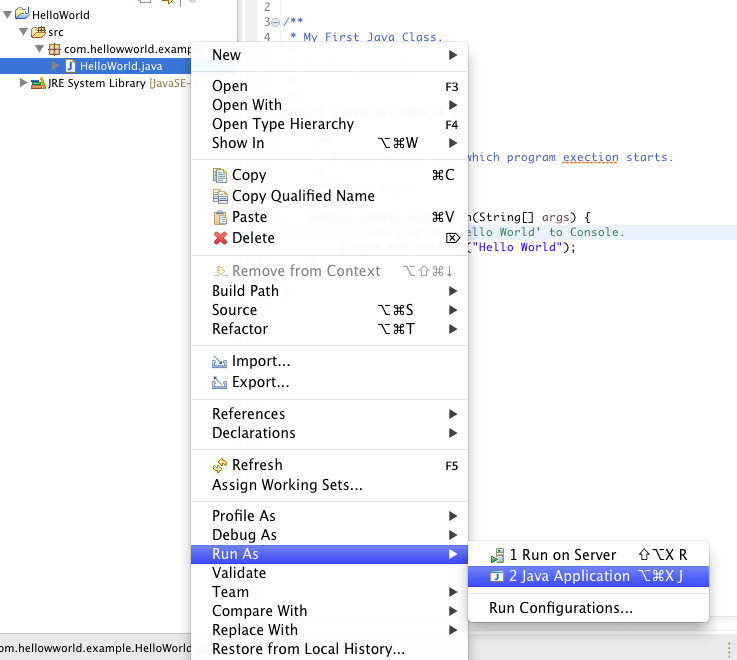Choose Show In menu entry
Image resolution: width=737 pixels, height=660 pixels.
[329, 143]
